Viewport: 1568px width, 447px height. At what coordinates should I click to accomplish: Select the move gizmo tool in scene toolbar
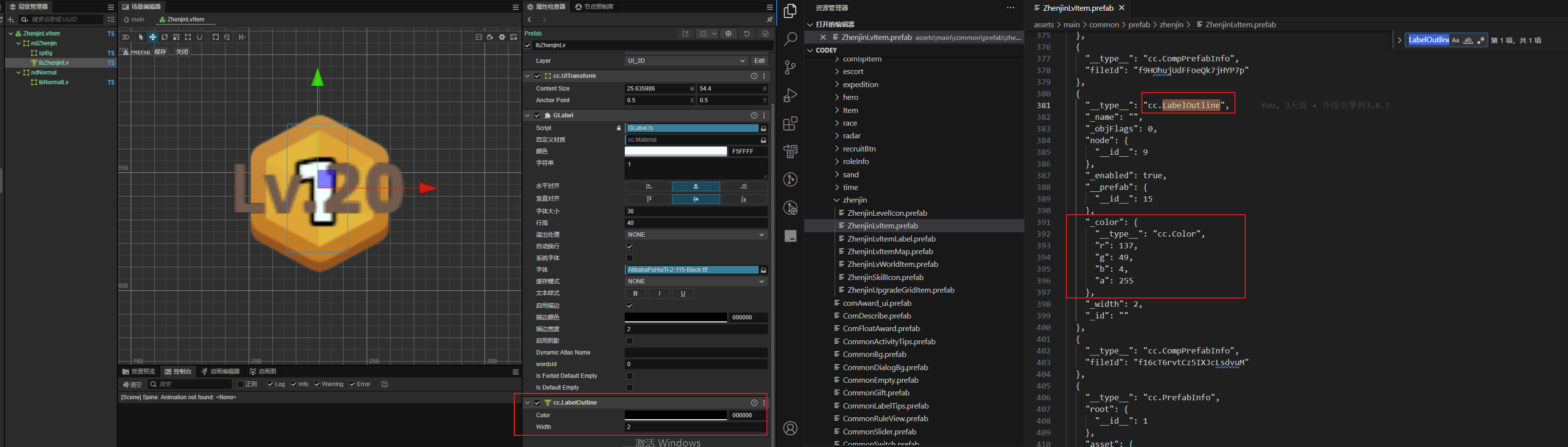click(153, 37)
